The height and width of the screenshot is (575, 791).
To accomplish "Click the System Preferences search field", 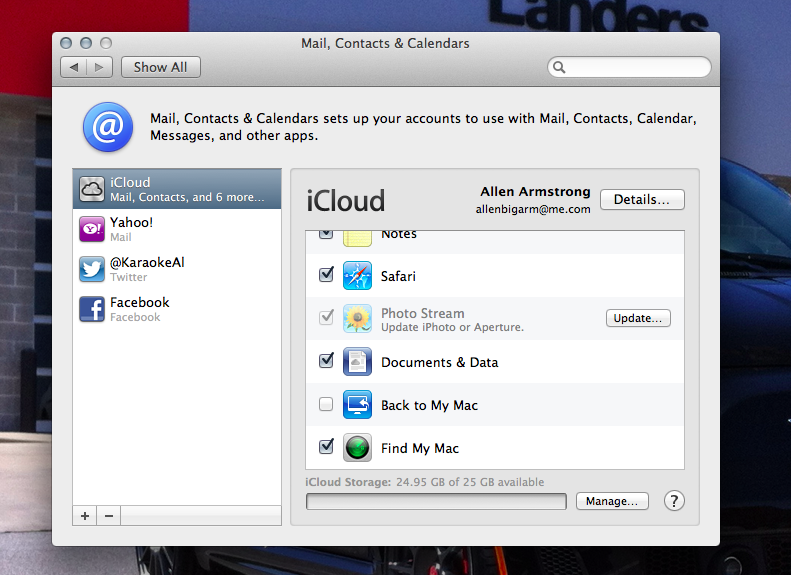I will pos(629,67).
